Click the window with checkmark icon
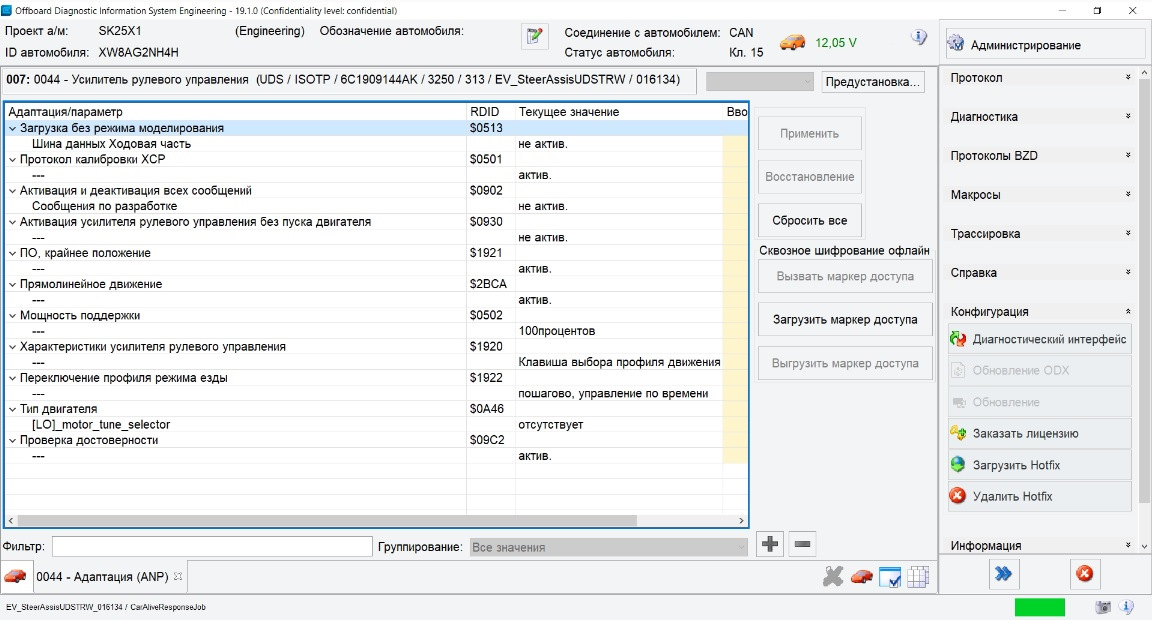 point(890,577)
